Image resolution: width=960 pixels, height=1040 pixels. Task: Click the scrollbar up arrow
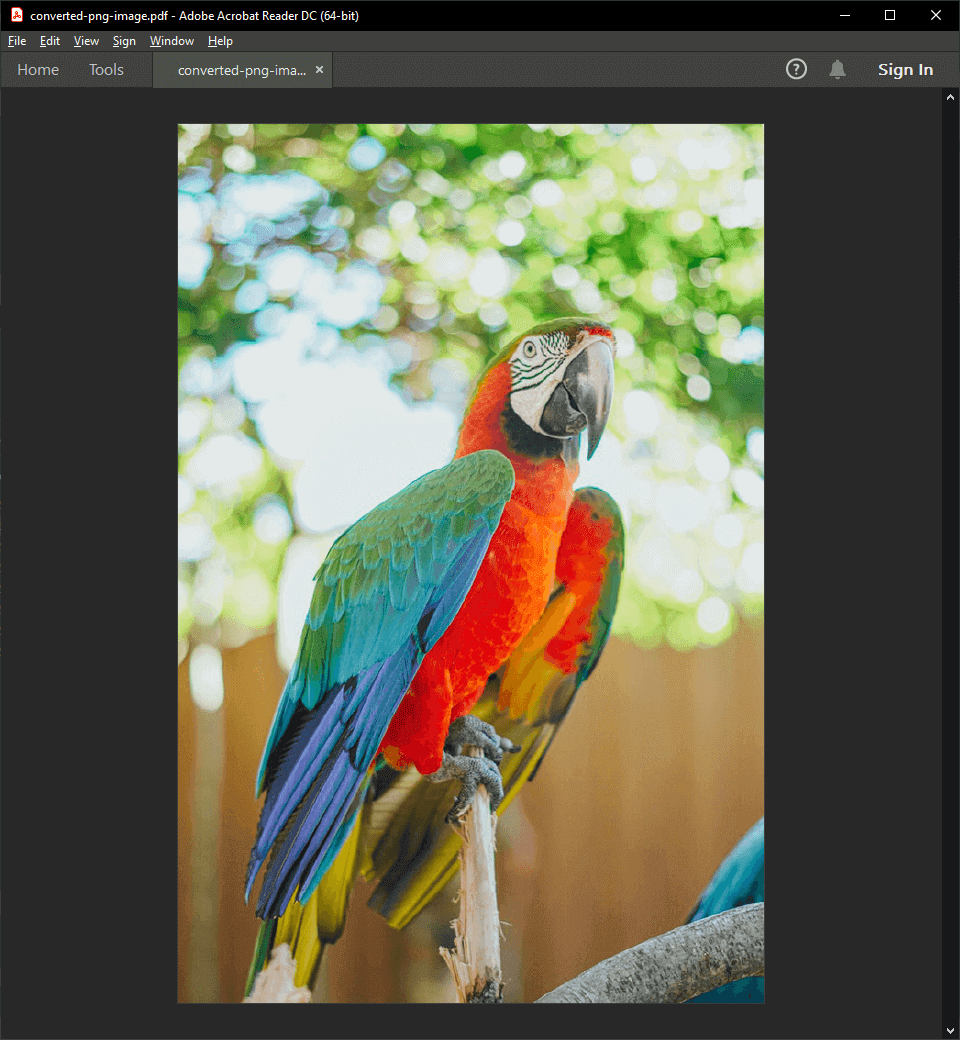(950, 96)
